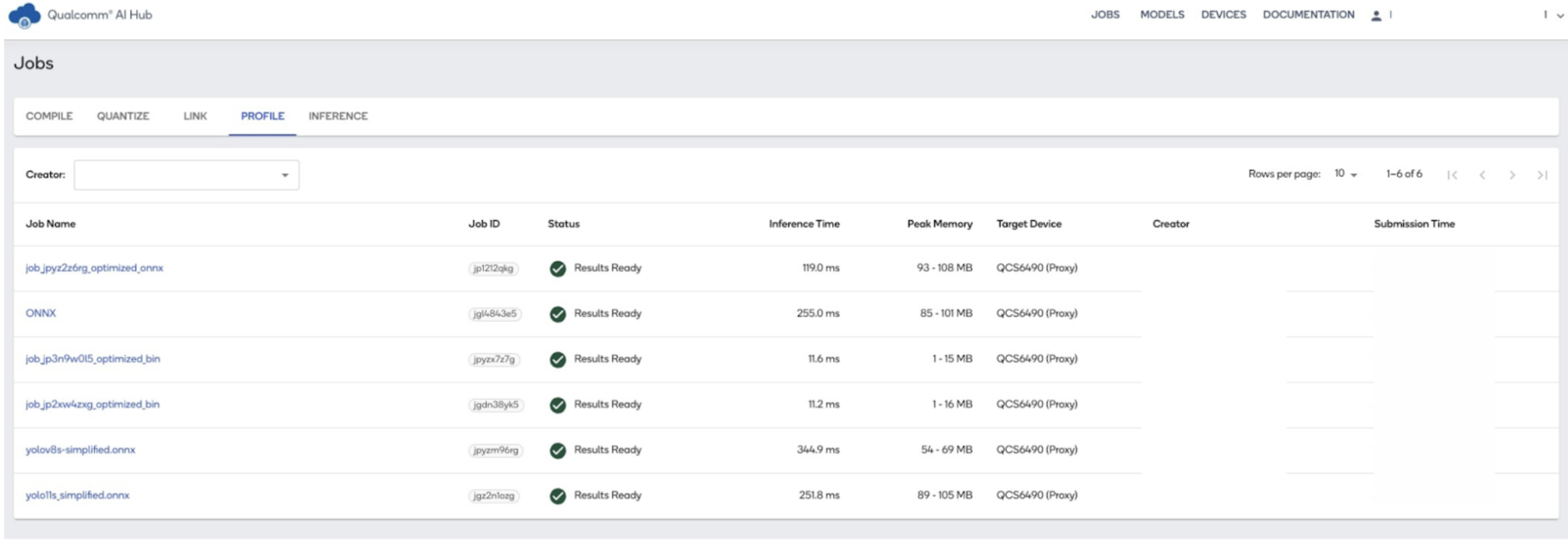Image resolution: width=1568 pixels, height=545 pixels.
Task: Open the MODELS navigation item
Action: (1161, 15)
